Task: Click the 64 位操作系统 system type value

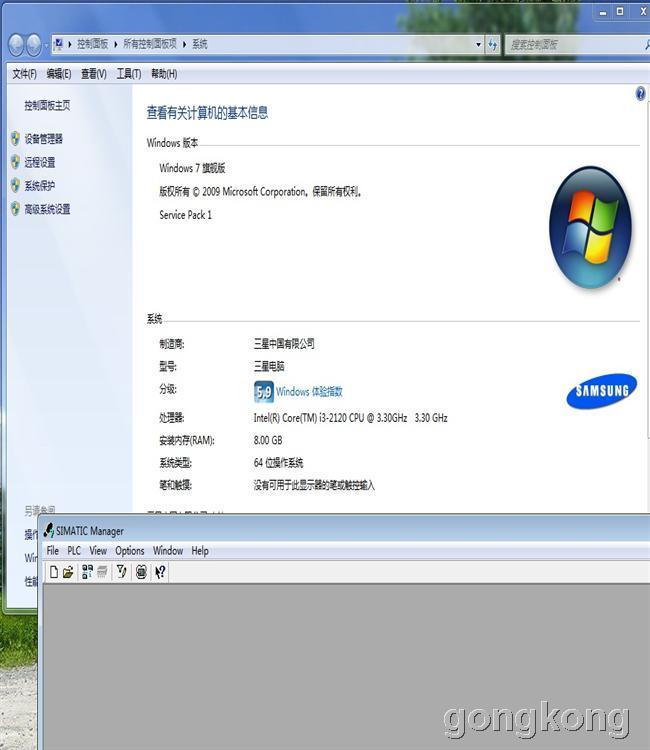Action: (x=278, y=463)
